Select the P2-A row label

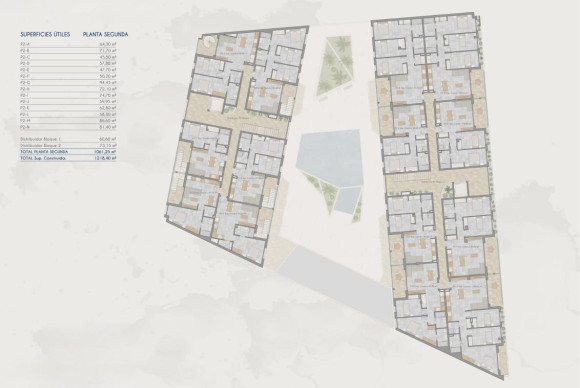25,44
